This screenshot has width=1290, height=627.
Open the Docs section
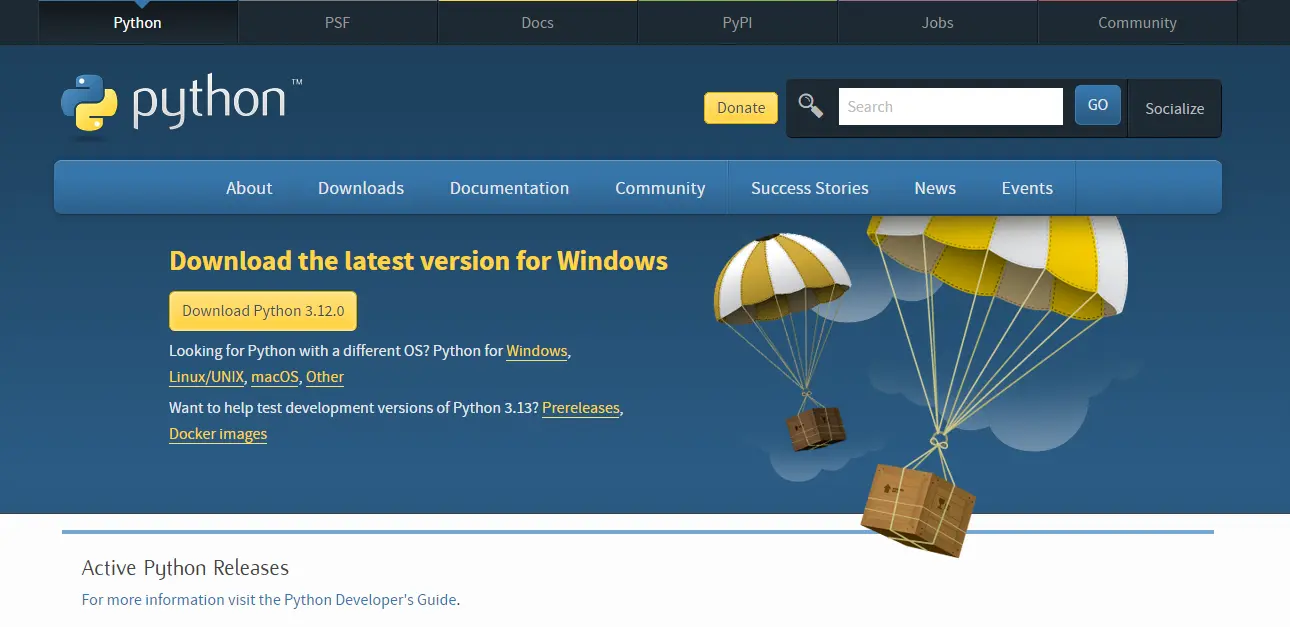pos(537,22)
